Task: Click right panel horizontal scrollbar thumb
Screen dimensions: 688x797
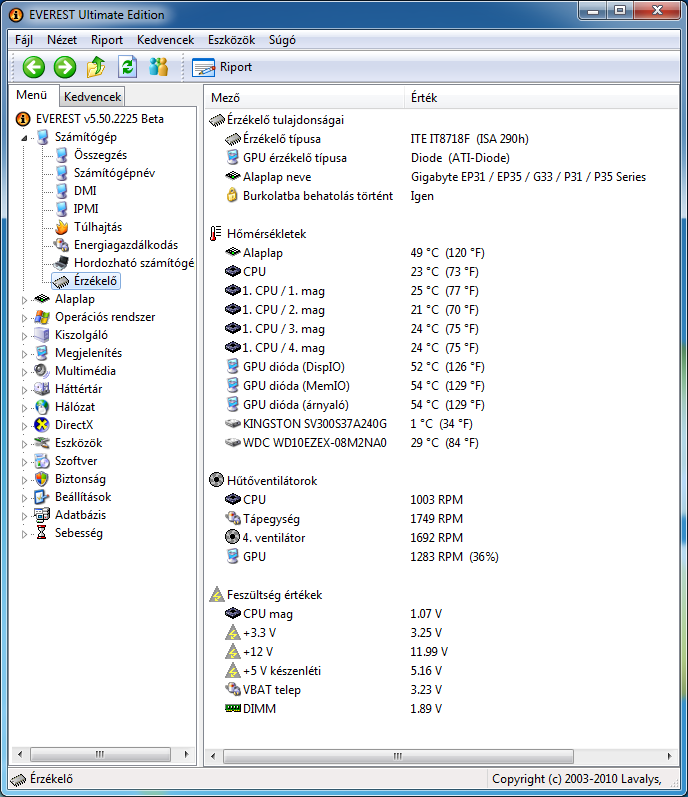Action: (398, 756)
